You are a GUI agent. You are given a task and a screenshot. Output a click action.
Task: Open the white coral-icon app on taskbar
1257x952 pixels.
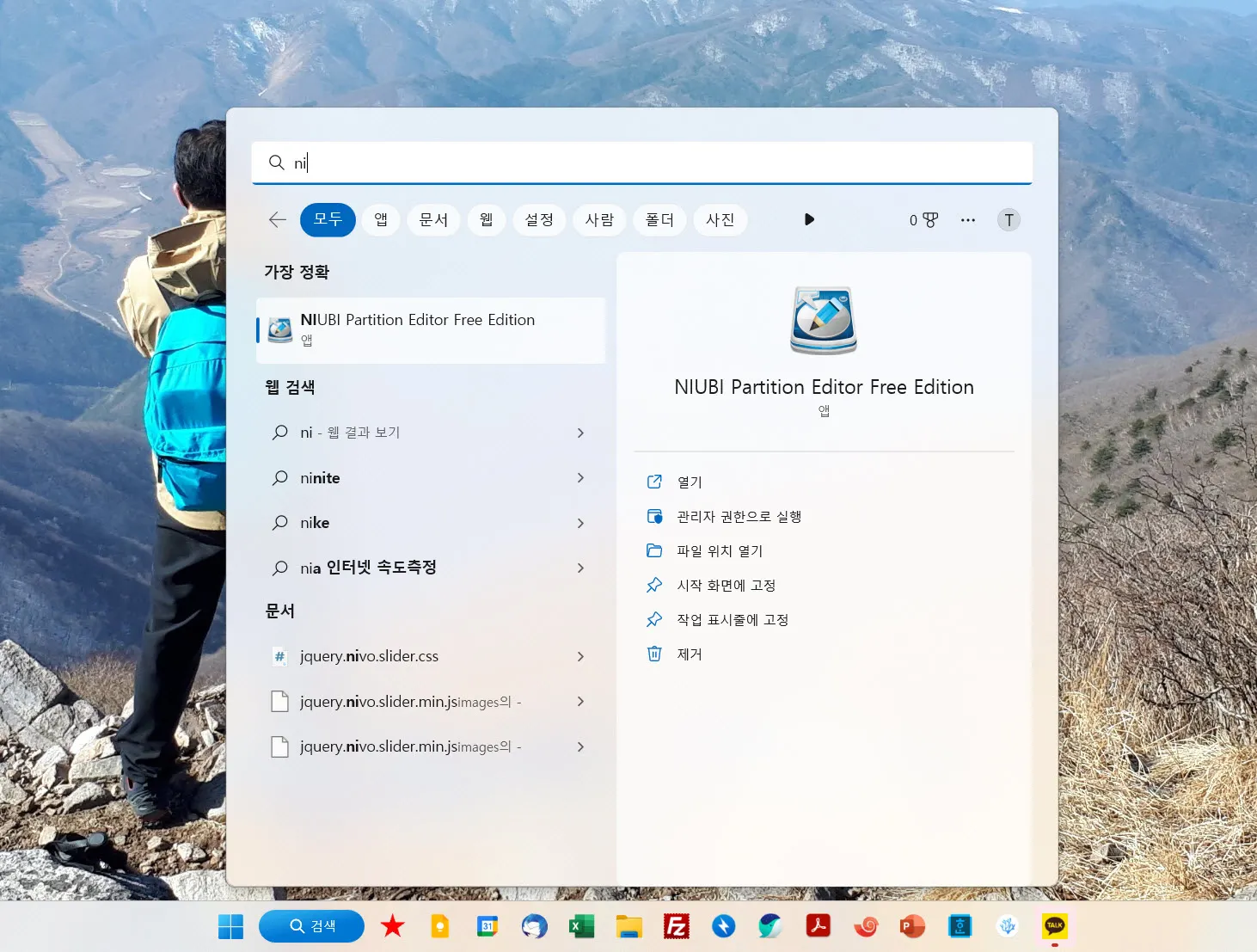(x=1007, y=926)
